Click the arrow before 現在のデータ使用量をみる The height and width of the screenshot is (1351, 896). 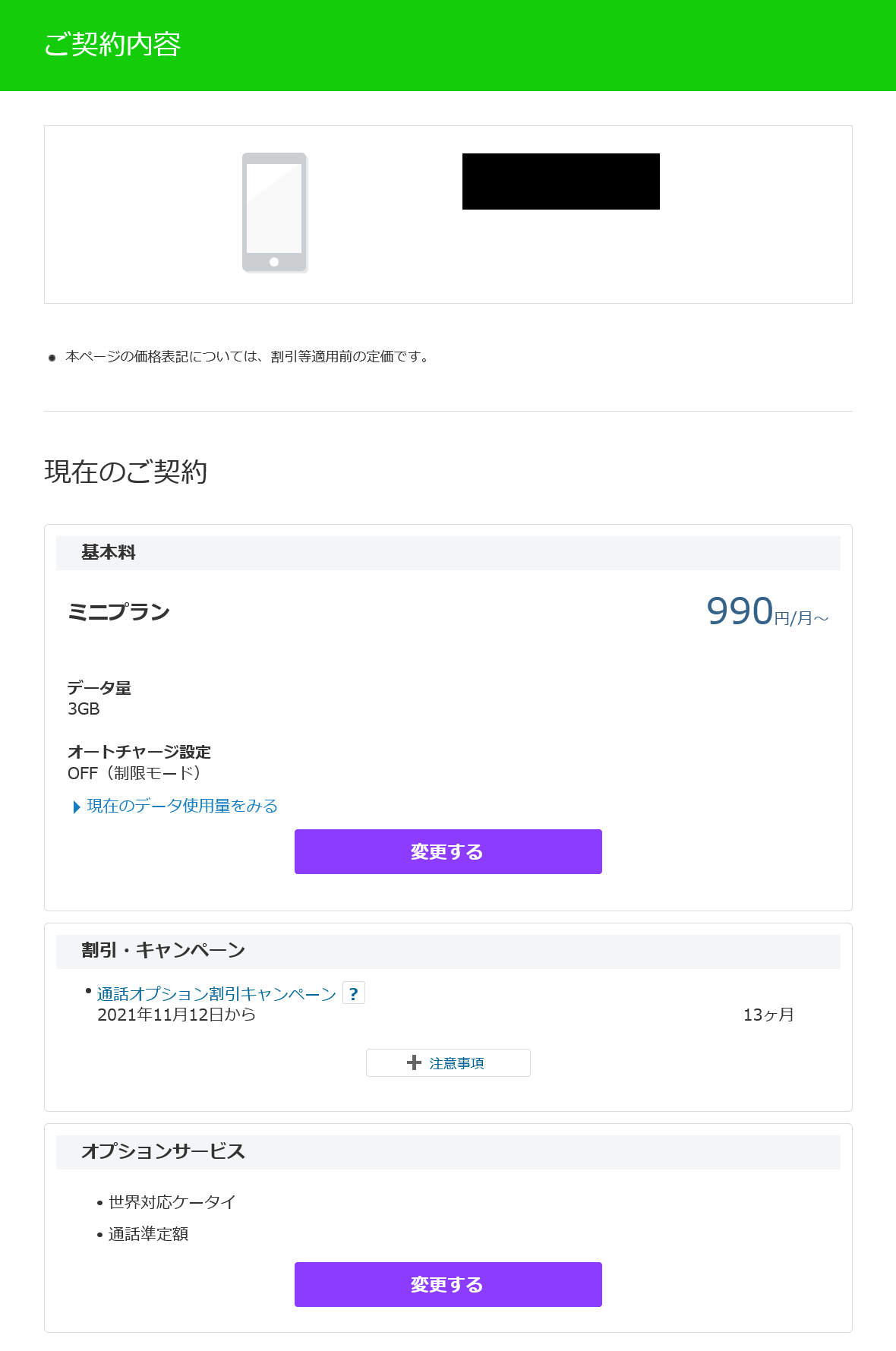(77, 806)
